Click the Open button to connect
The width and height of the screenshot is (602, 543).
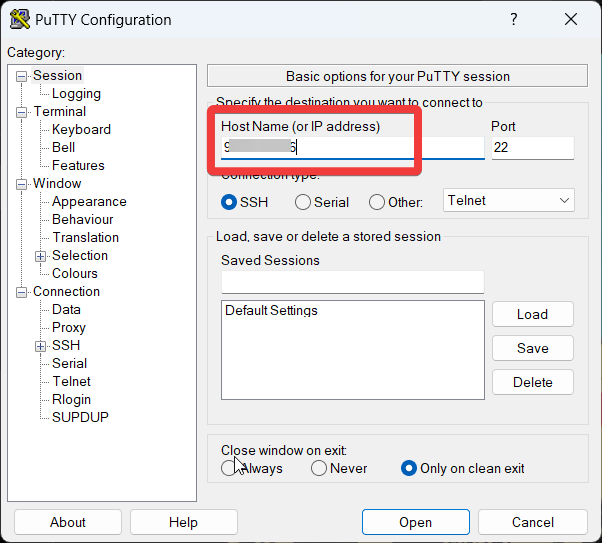point(415,522)
